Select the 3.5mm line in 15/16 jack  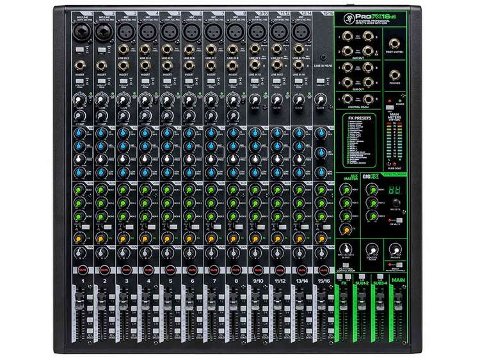point(323,58)
